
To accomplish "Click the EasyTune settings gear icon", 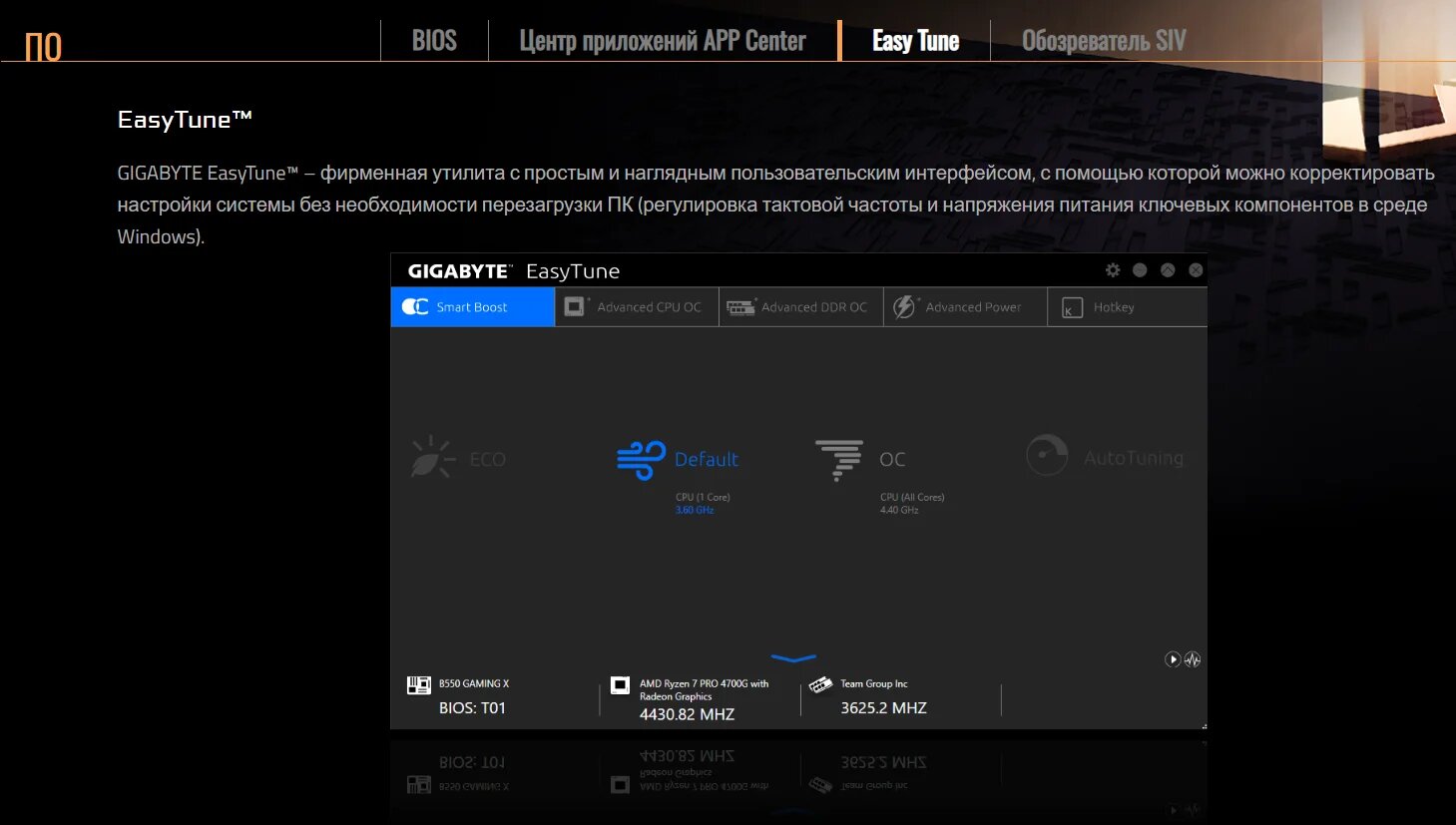I will [1113, 270].
